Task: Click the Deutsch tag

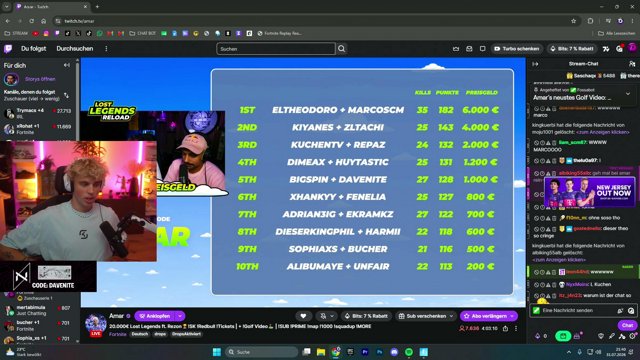Action: click(140, 334)
